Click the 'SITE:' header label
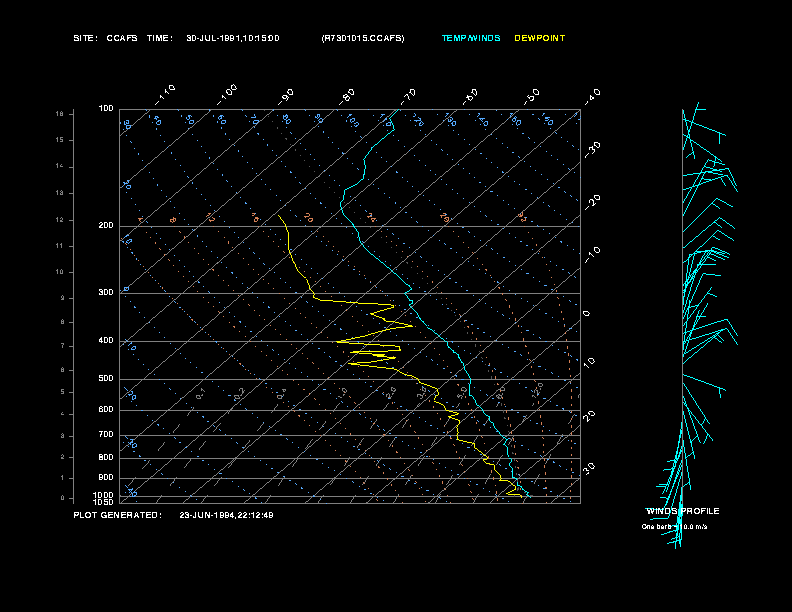Viewport: 792px width, 612px height. tap(85, 38)
